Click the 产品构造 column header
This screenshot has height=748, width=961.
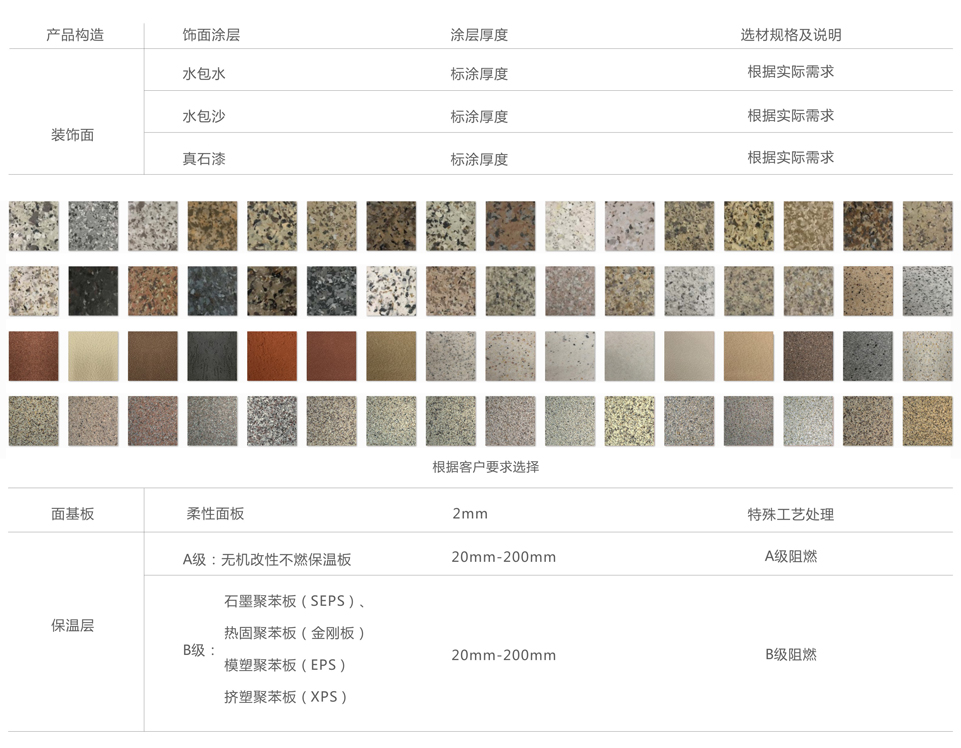(x=75, y=35)
